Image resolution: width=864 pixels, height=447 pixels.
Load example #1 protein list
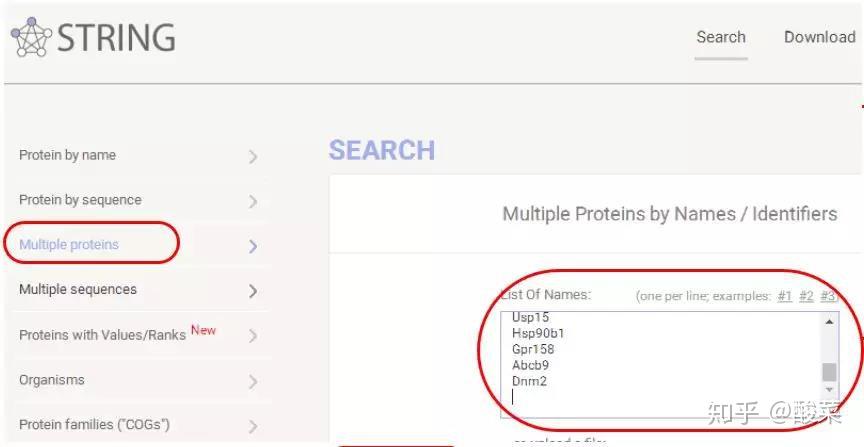pos(785,296)
